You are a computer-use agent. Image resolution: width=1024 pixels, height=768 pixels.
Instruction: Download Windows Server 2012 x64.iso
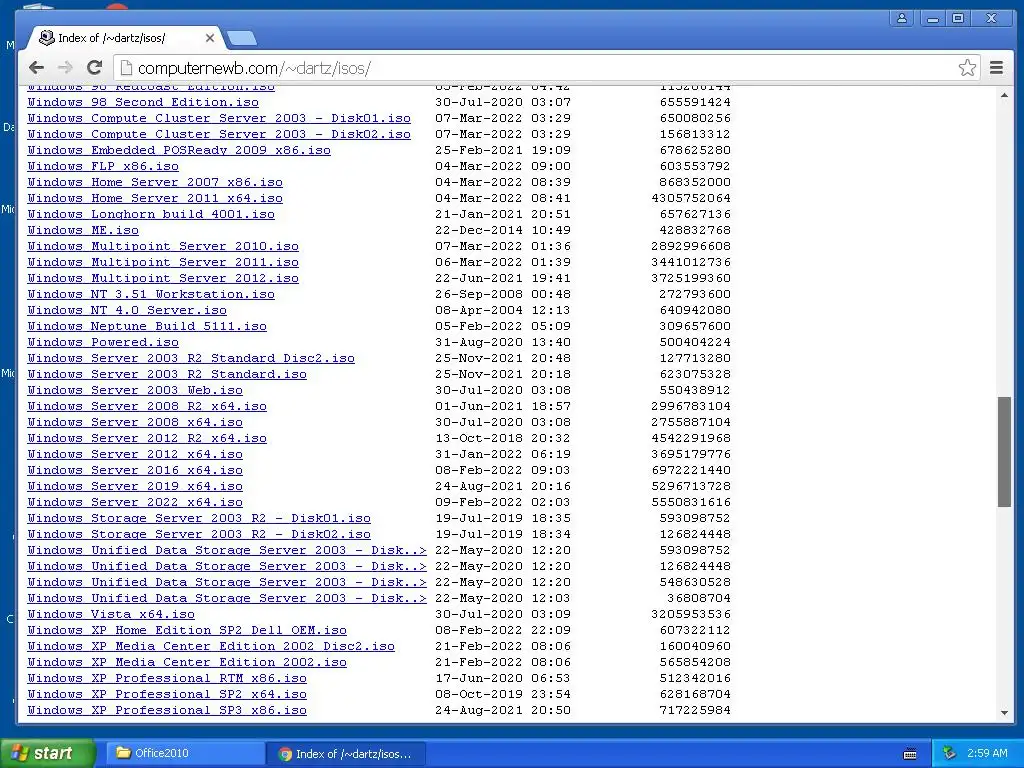(x=135, y=455)
